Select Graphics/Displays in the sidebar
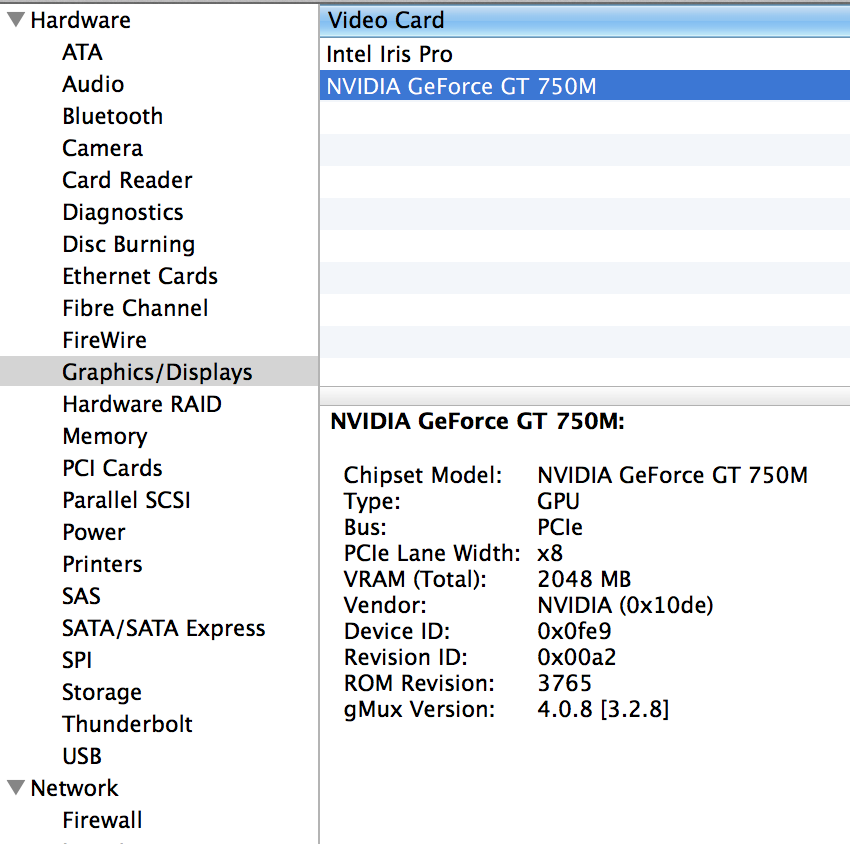The image size is (850, 844). (x=157, y=372)
